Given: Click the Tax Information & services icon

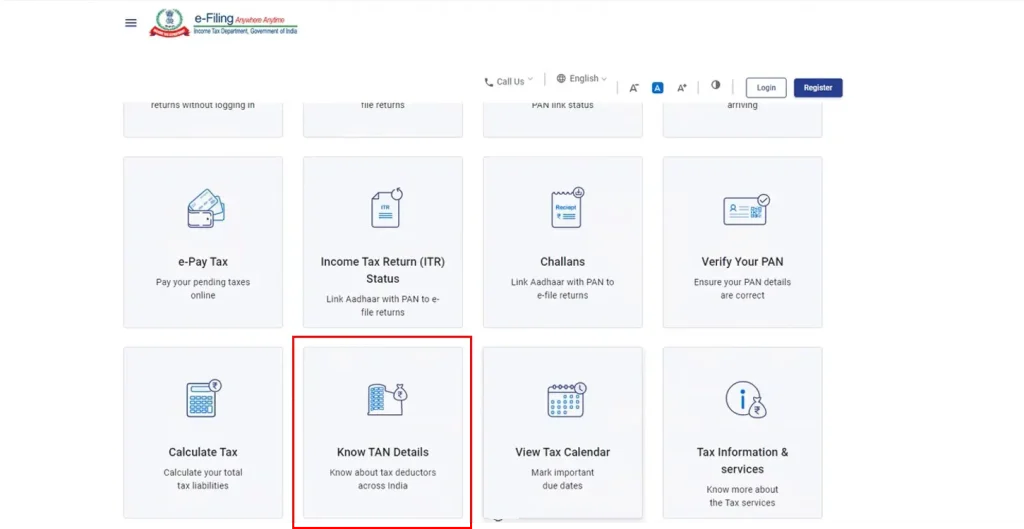Looking at the screenshot, I should 744,399.
